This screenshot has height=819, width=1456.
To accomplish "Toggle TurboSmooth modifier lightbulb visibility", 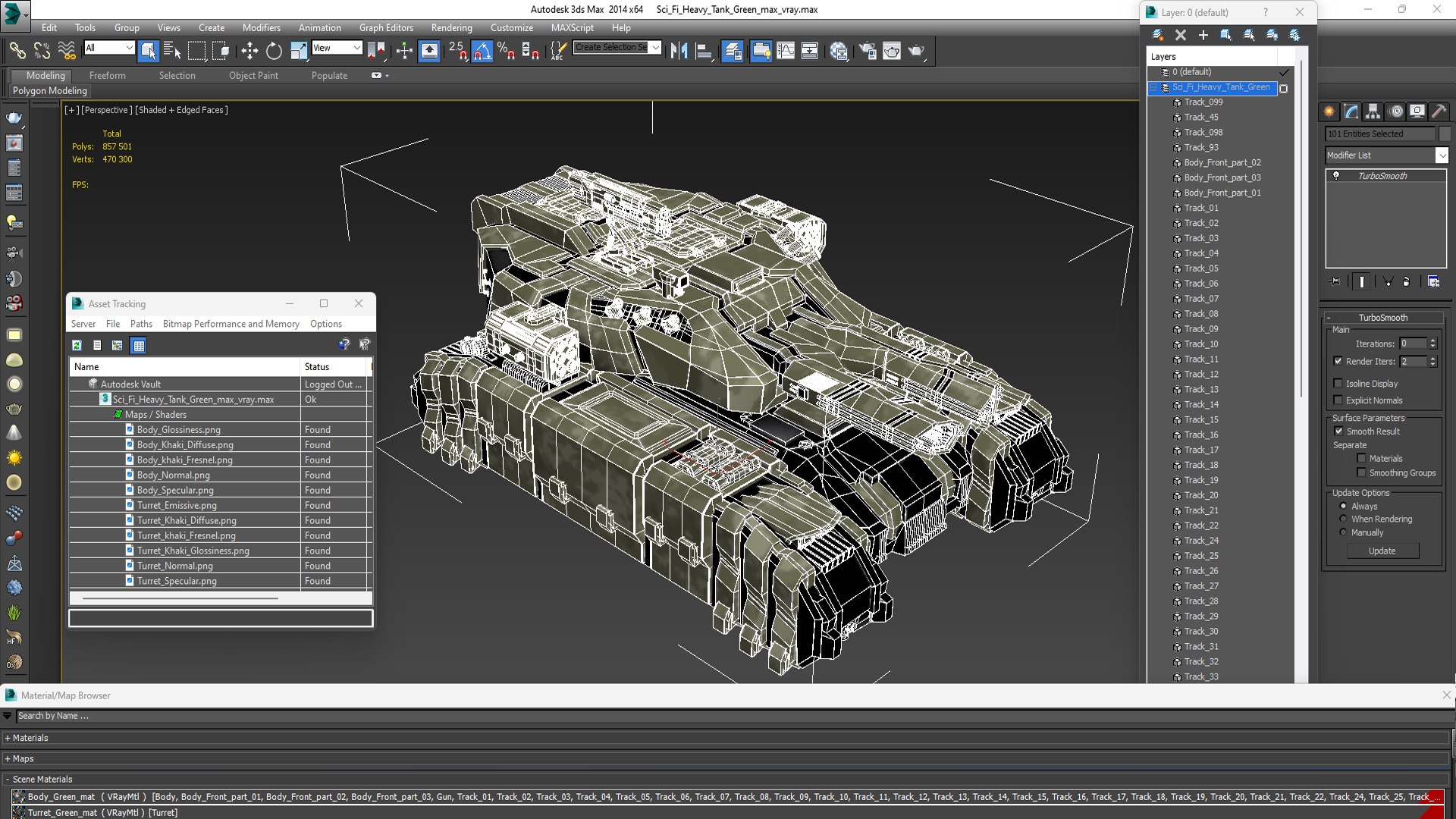I will (x=1336, y=176).
